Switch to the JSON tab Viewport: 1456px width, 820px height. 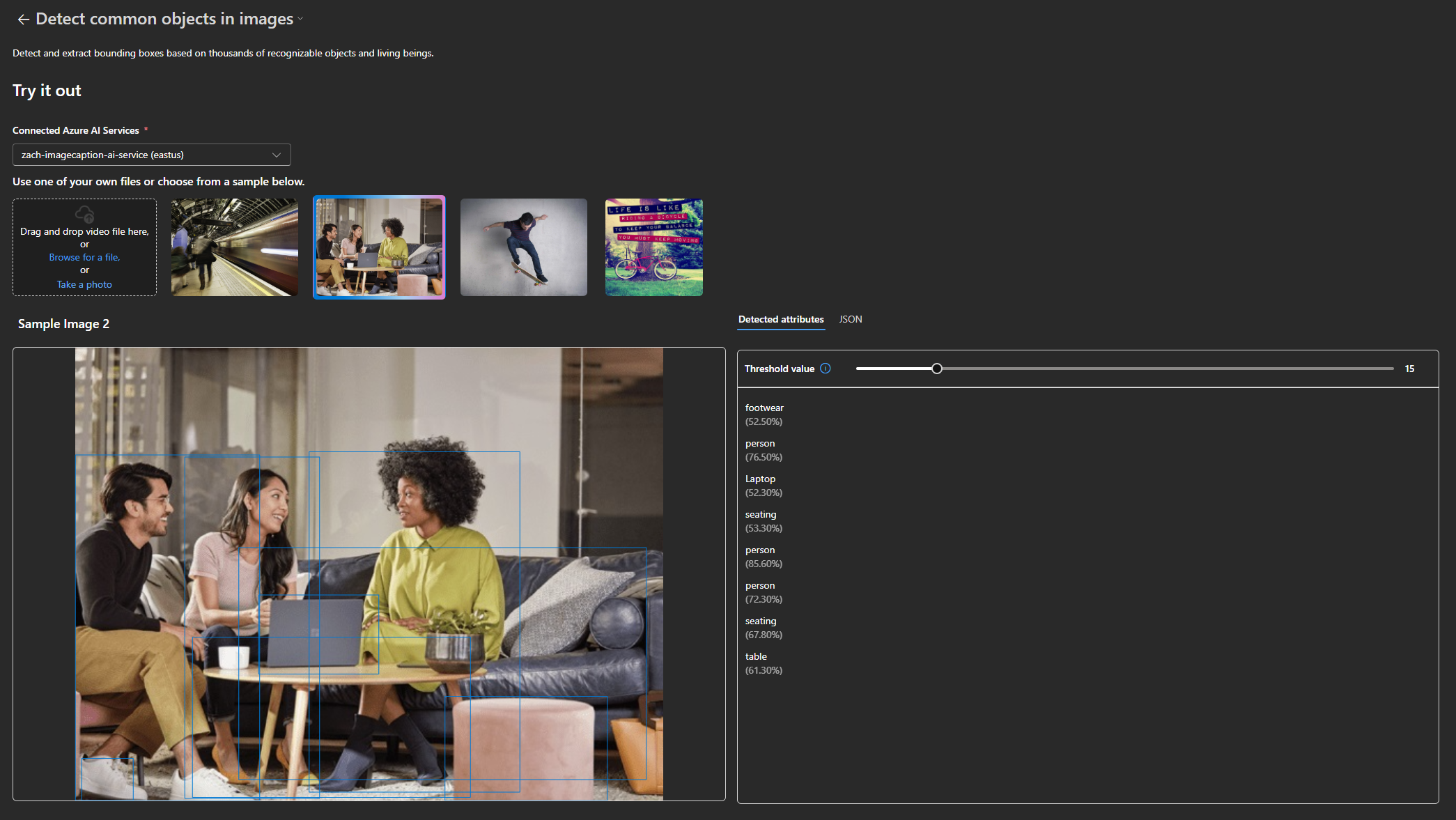click(850, 319)
